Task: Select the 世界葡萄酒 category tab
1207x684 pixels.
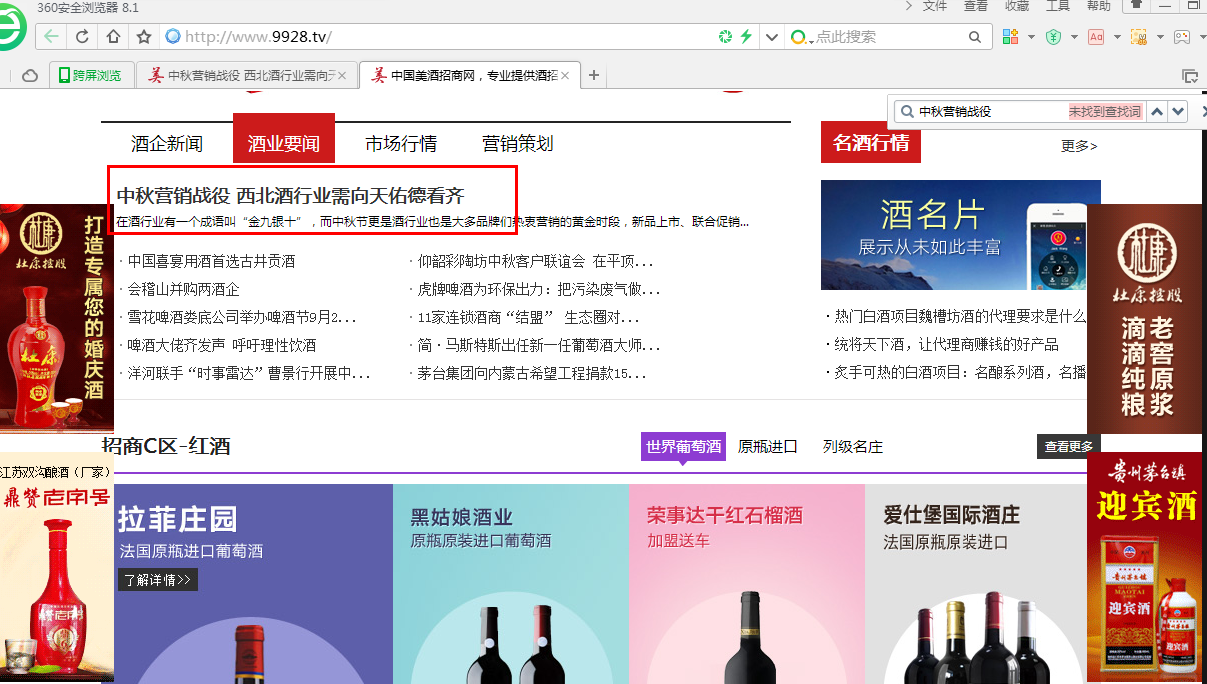Action: click(683, 447)
